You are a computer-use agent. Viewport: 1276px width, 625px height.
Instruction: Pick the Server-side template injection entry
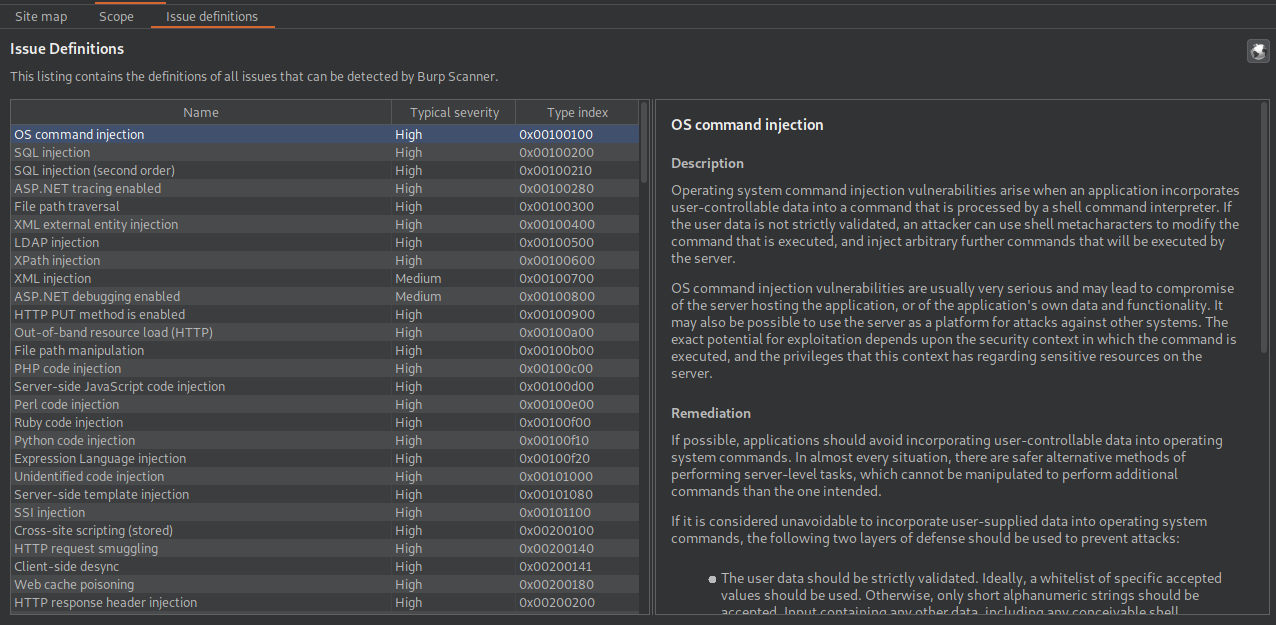[x=325, y=494]
